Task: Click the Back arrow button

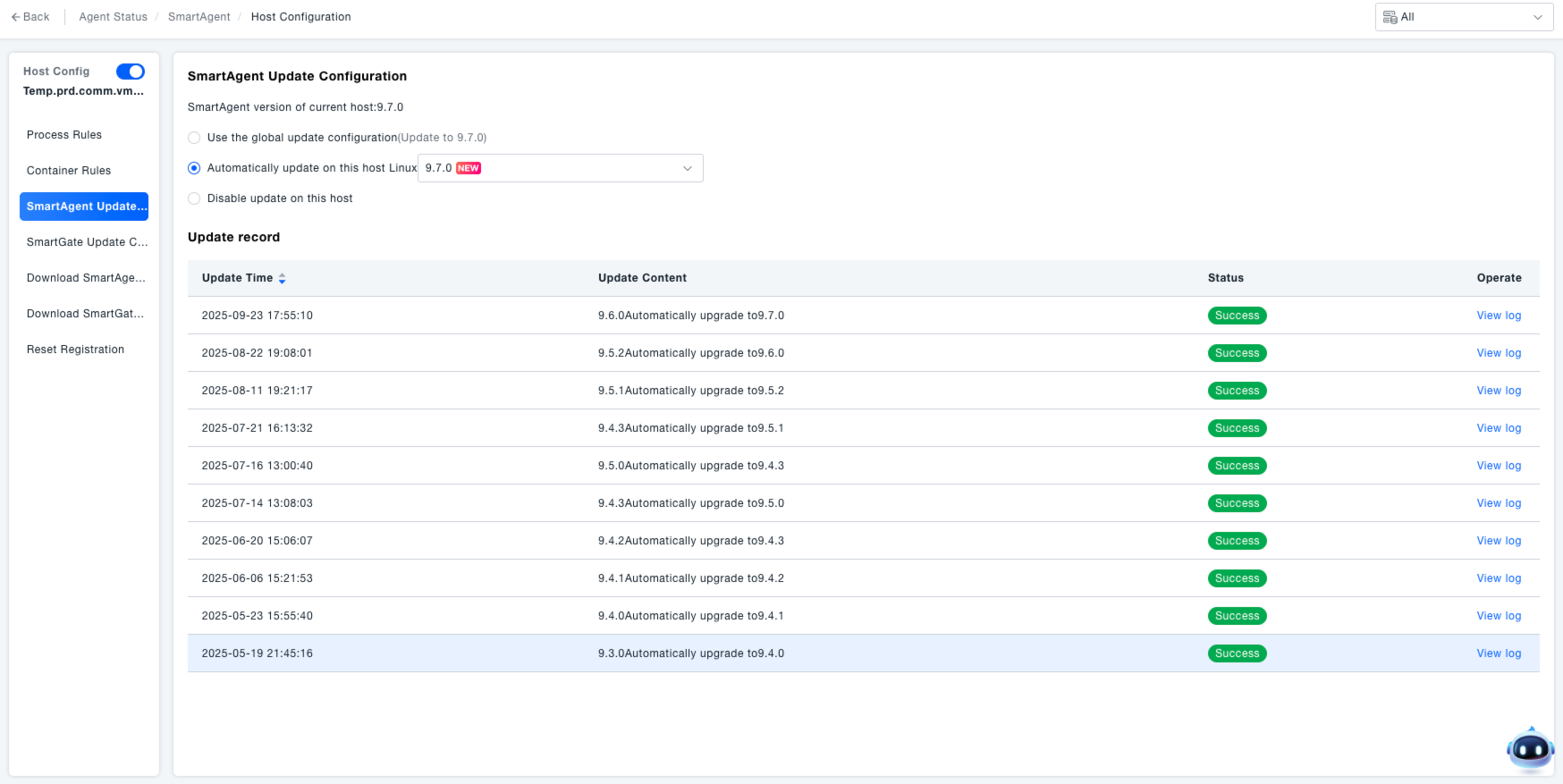Action: tap(30, 17)
